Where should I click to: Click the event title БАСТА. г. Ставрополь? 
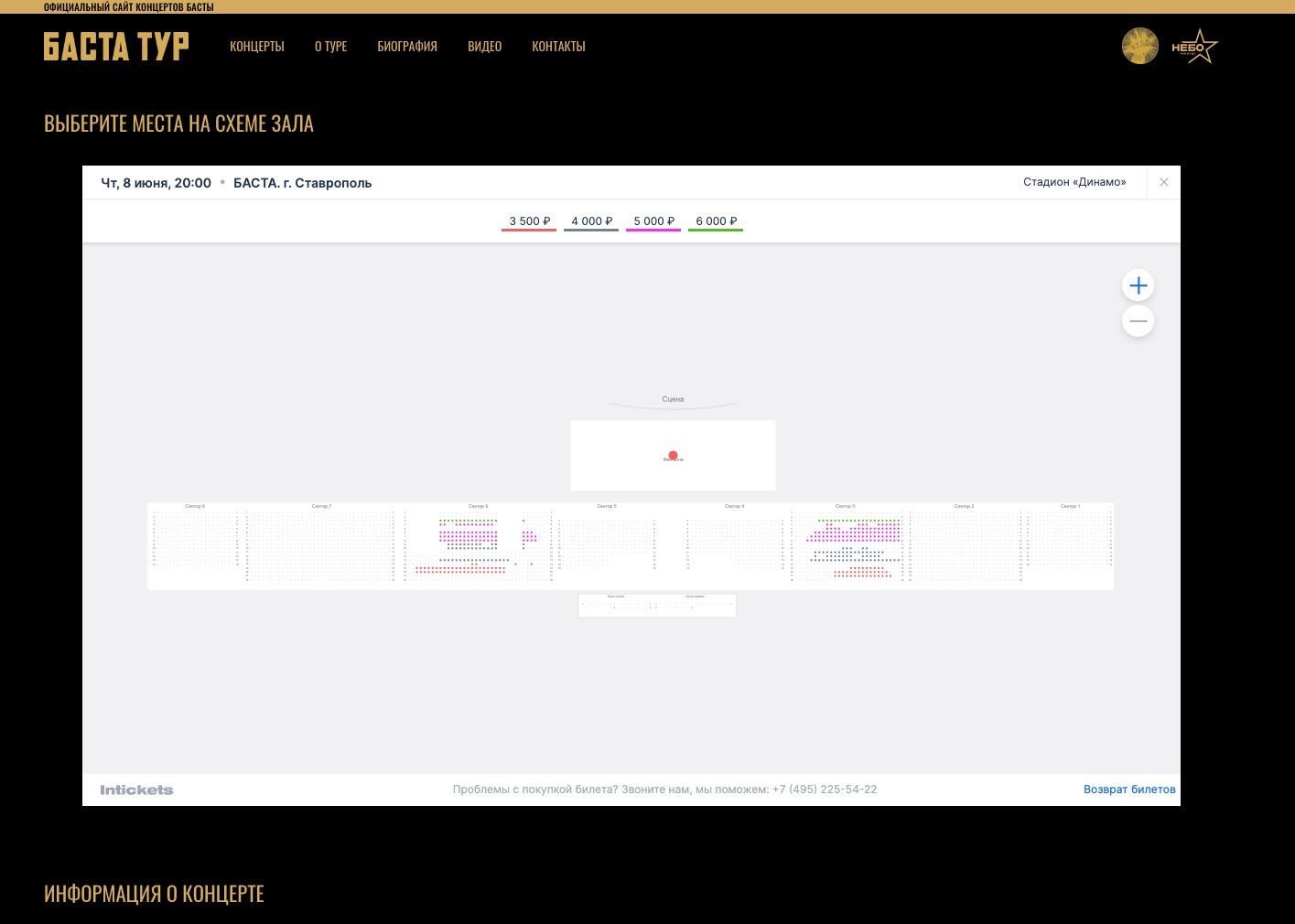(x=302, y=183)
